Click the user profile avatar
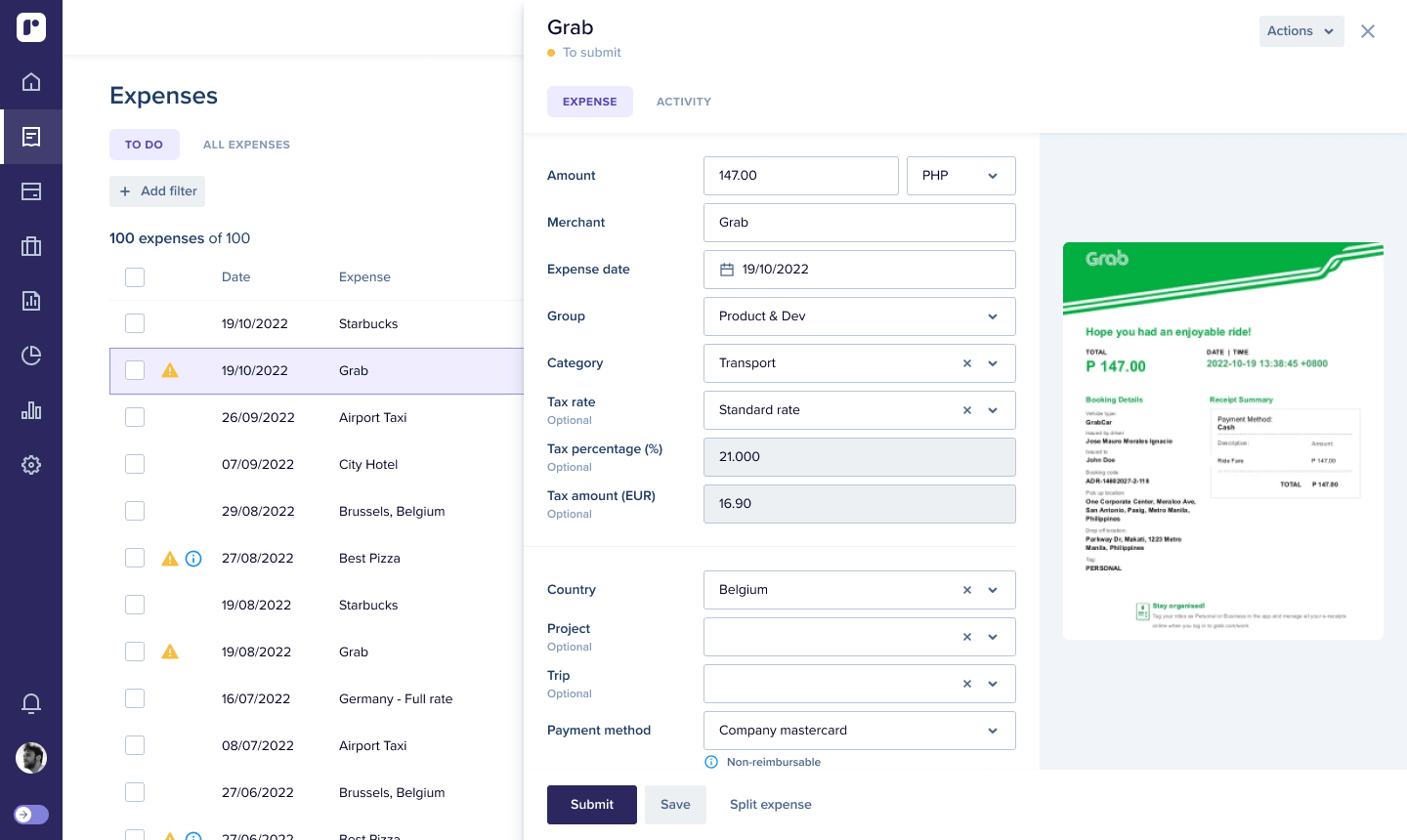The image size is (1407, 840). pyautogui.click(x=31, y=758)
